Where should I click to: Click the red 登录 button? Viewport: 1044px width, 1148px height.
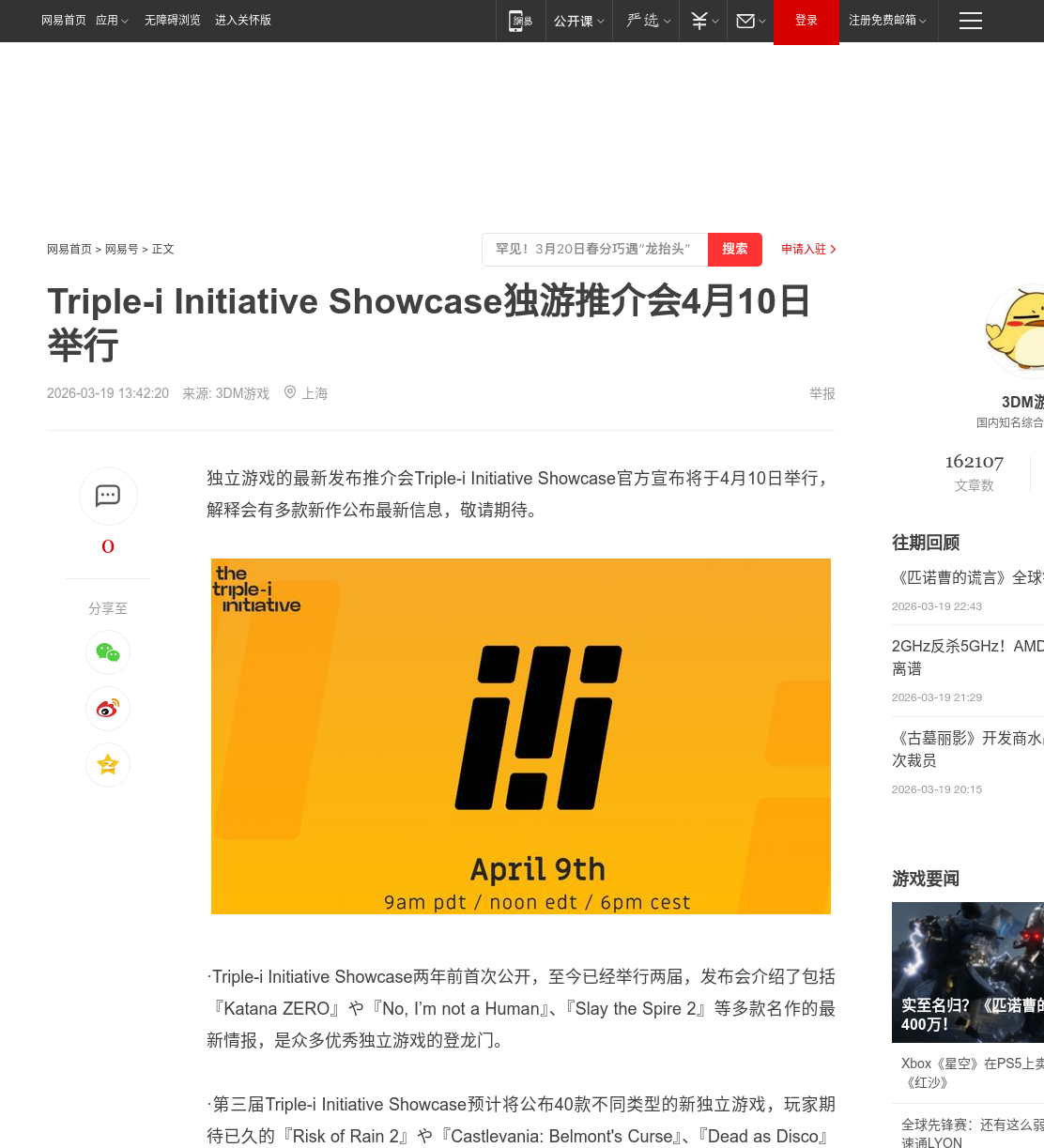[806, 22]
